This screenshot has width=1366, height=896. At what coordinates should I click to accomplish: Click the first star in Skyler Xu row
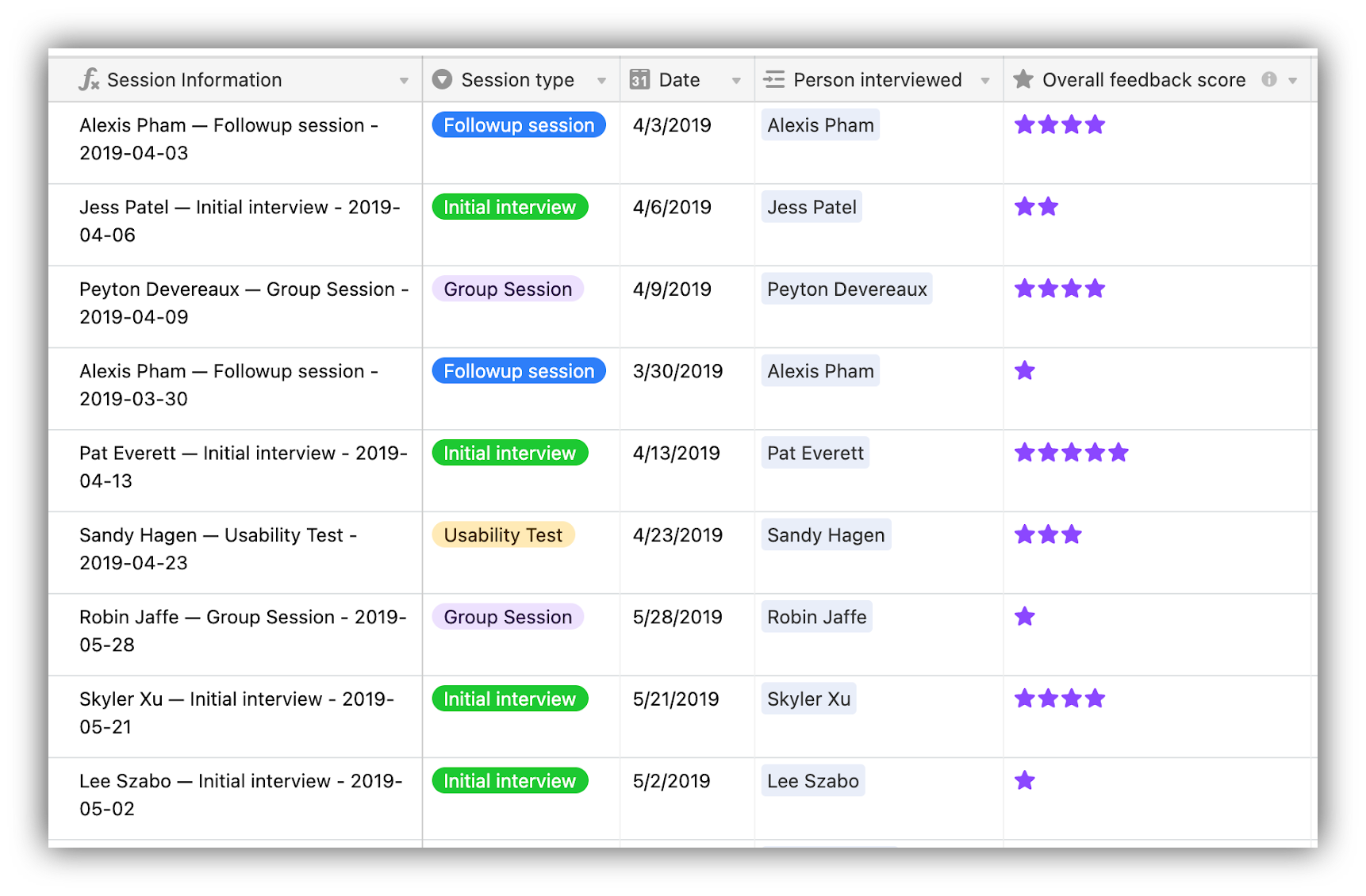pyautogui.click(x=1025, y=699)
